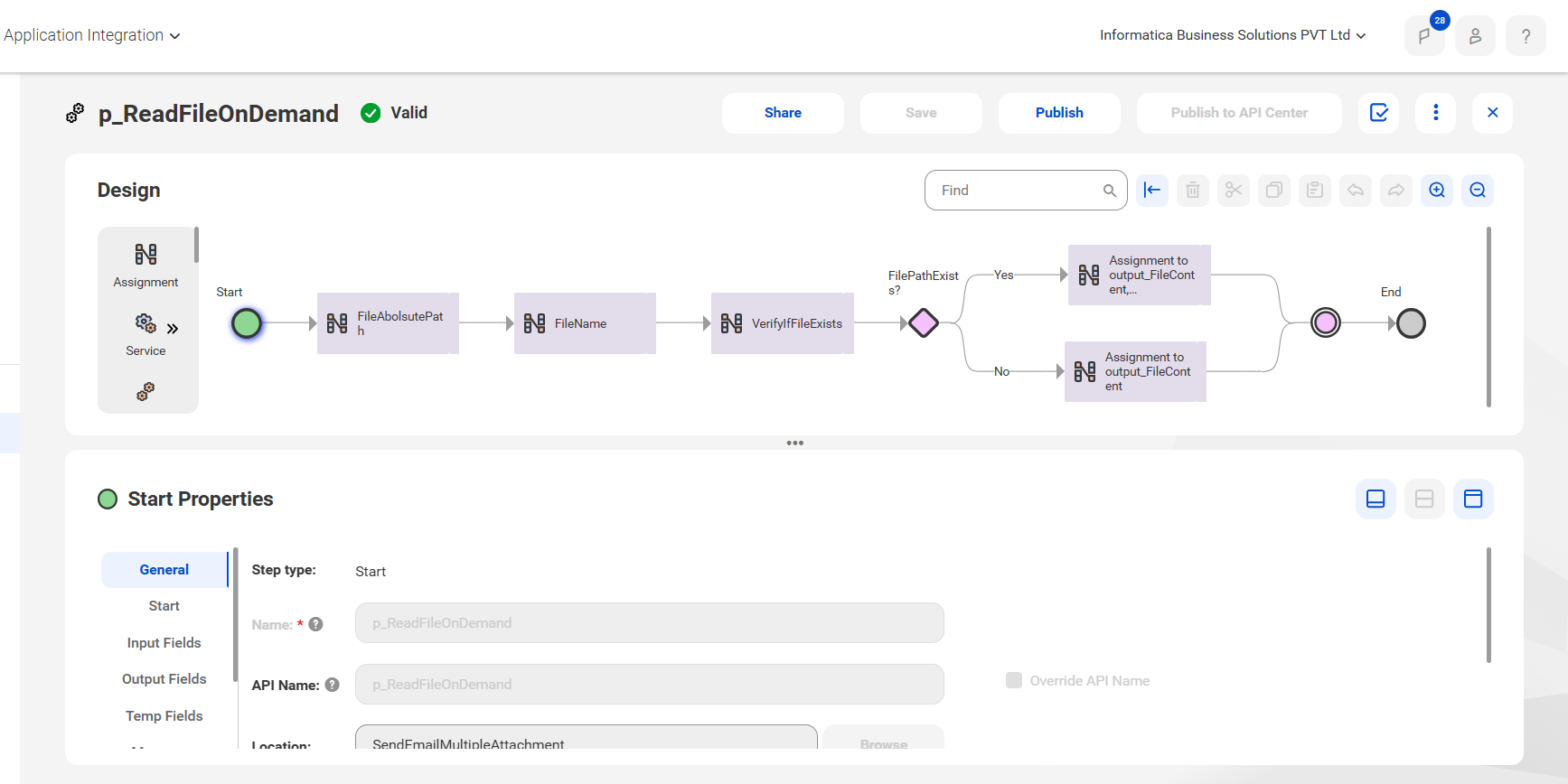
Task: Select the Service step in palette
Action: point(146,334)
